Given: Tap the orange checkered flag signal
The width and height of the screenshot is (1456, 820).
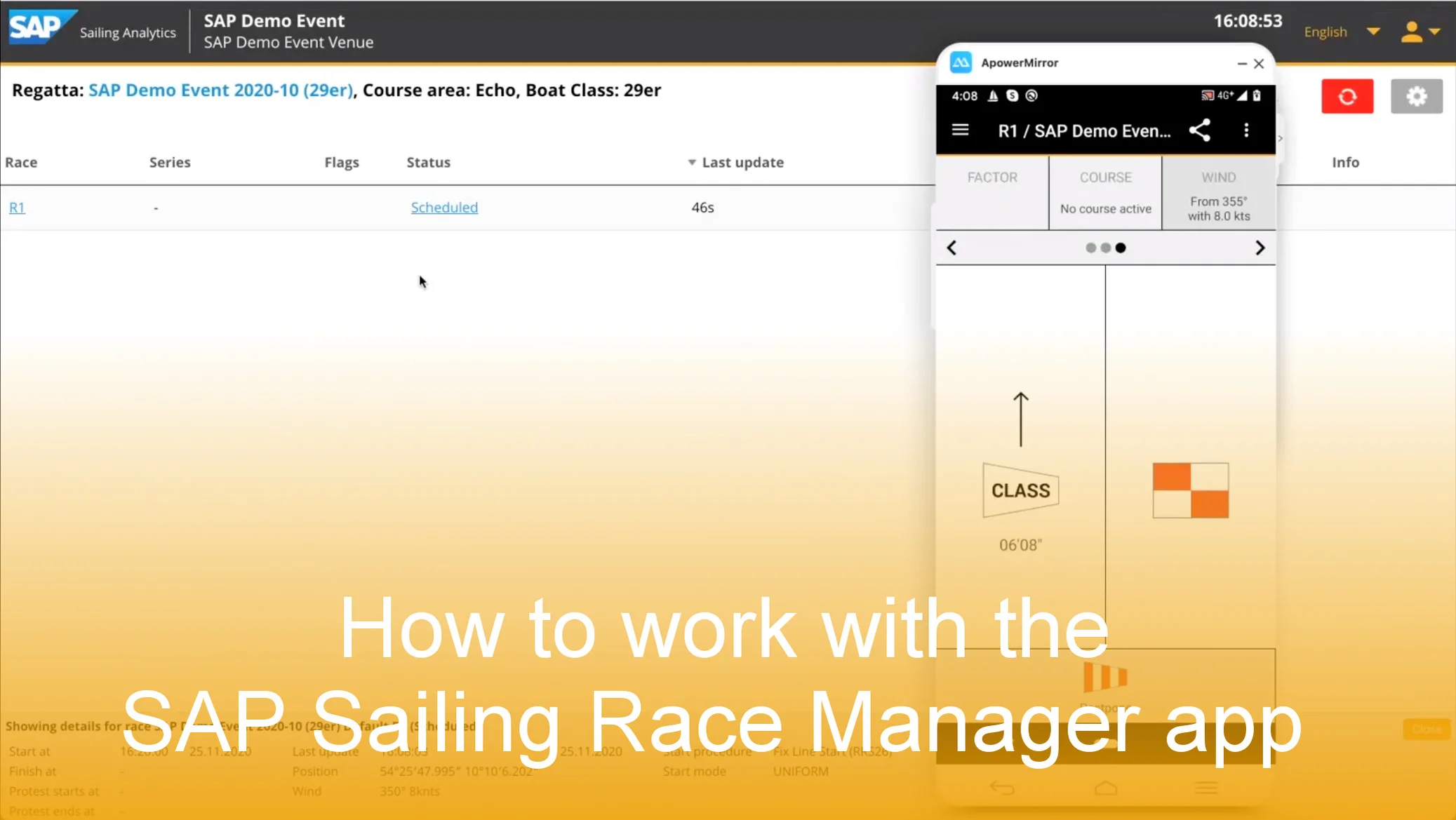Looking at the screenshot, I should 1190,490.
